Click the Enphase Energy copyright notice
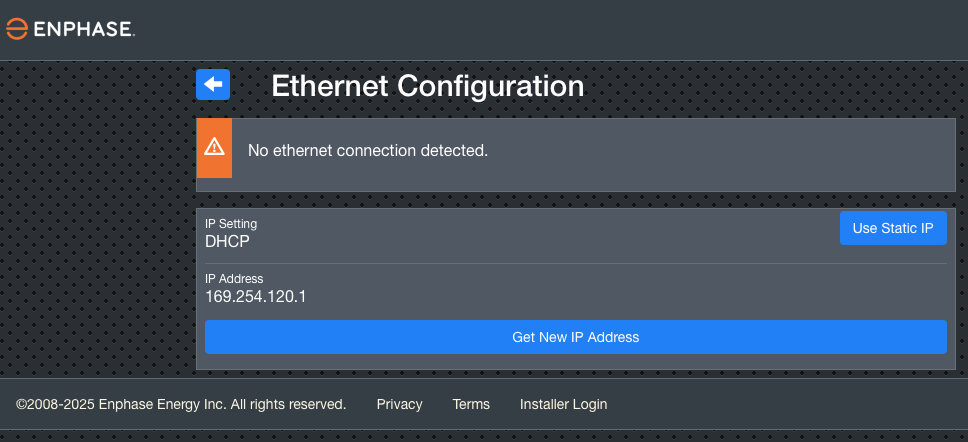 point(181,404)
